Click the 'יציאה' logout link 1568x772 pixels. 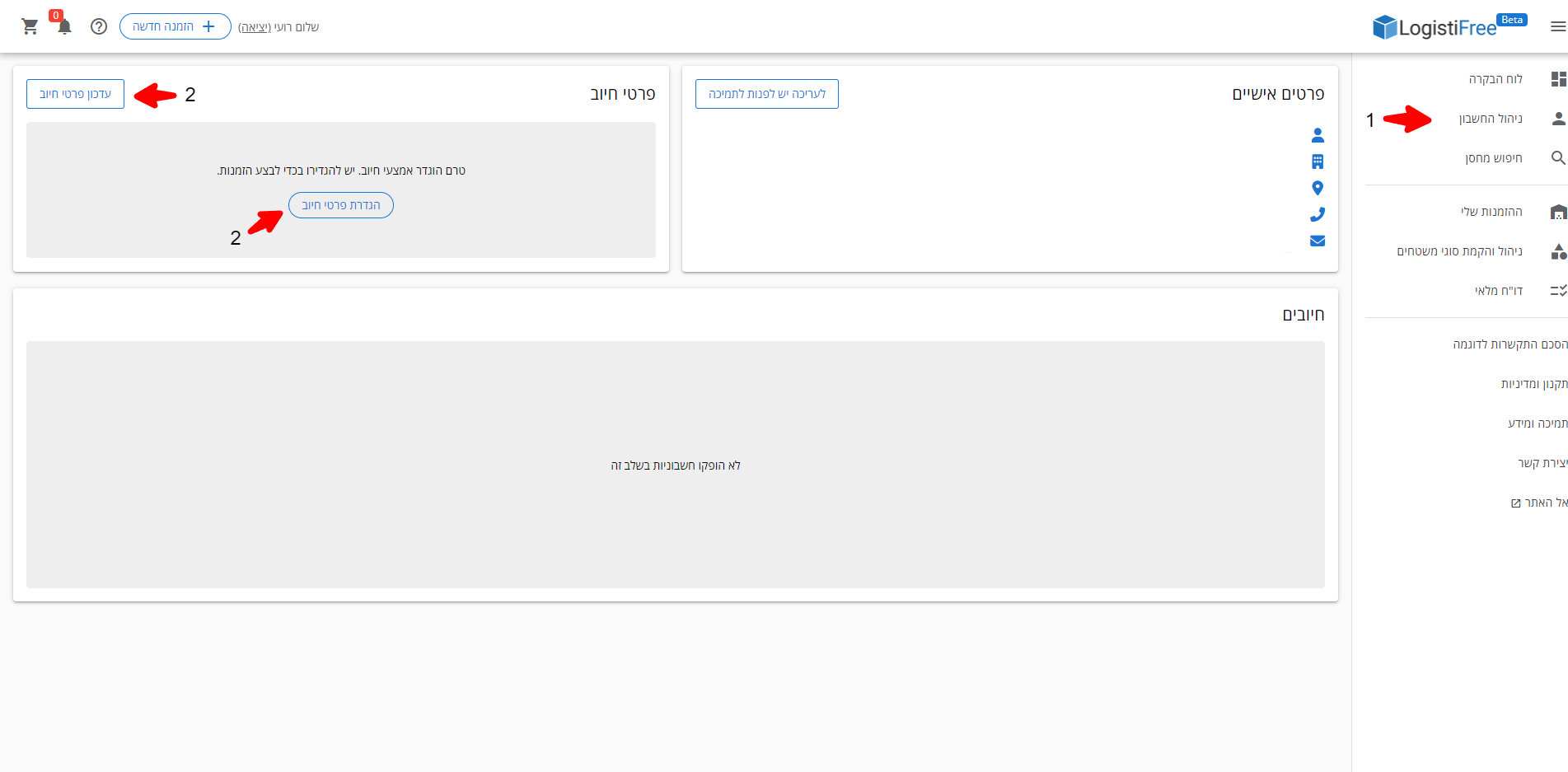click(x=255, y=27)
